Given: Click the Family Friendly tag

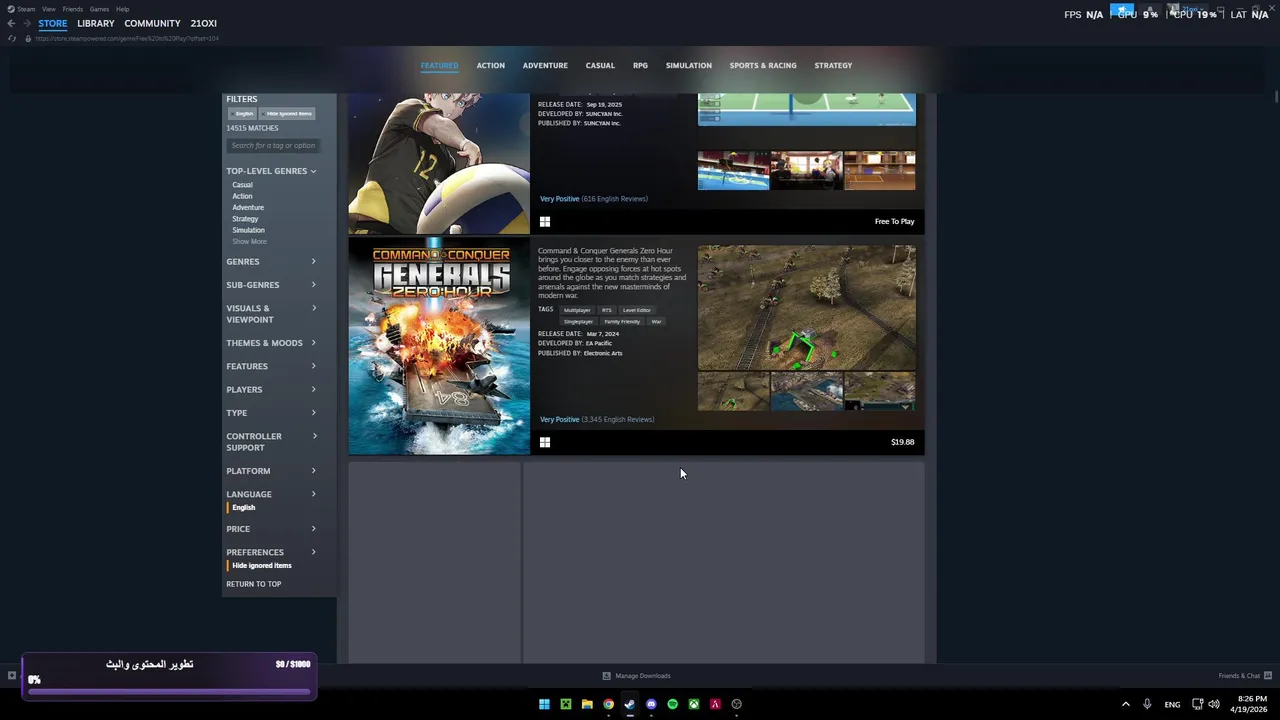Looking at the screenshot, I should (x=622, y=321).
